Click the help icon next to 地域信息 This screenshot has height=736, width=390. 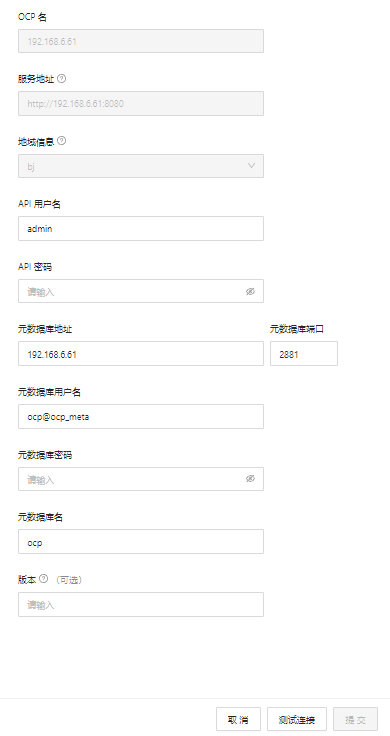click(61, 141)
